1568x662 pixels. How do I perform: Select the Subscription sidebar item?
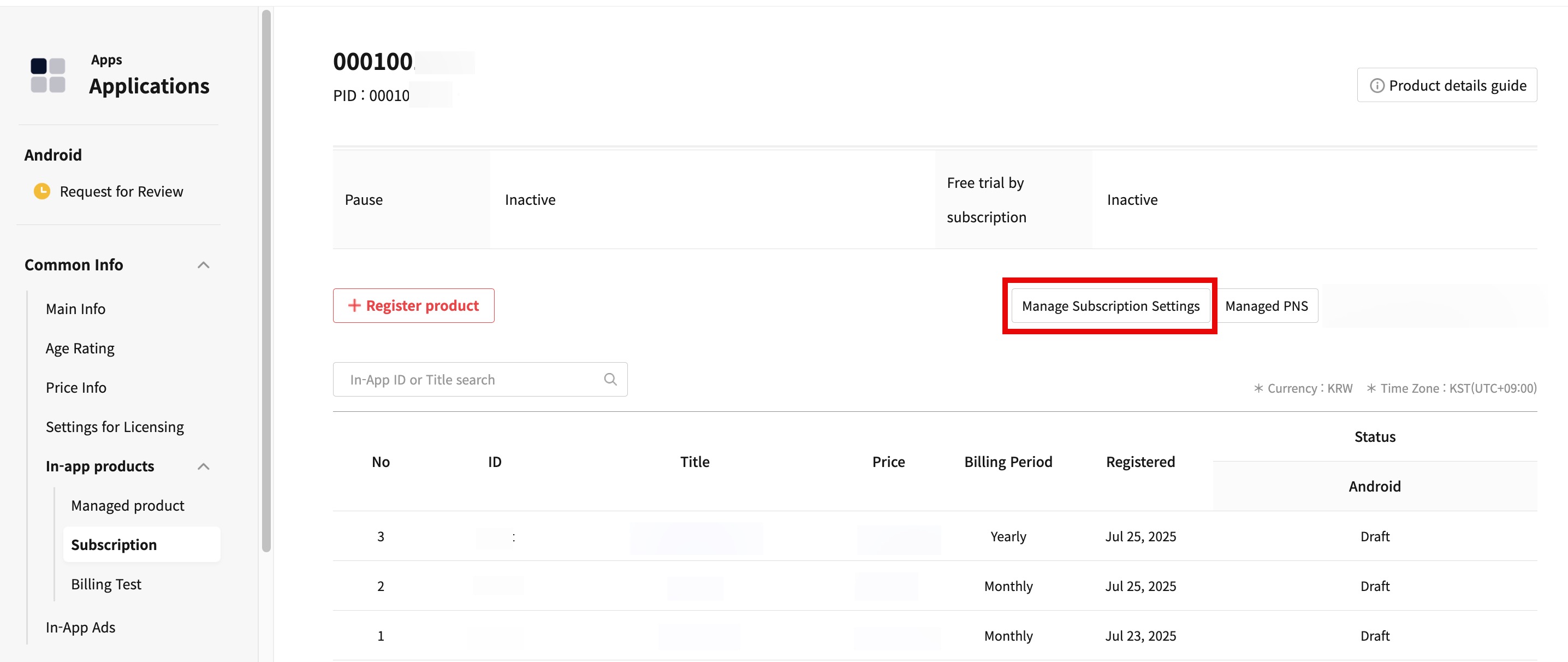point(114,545)
